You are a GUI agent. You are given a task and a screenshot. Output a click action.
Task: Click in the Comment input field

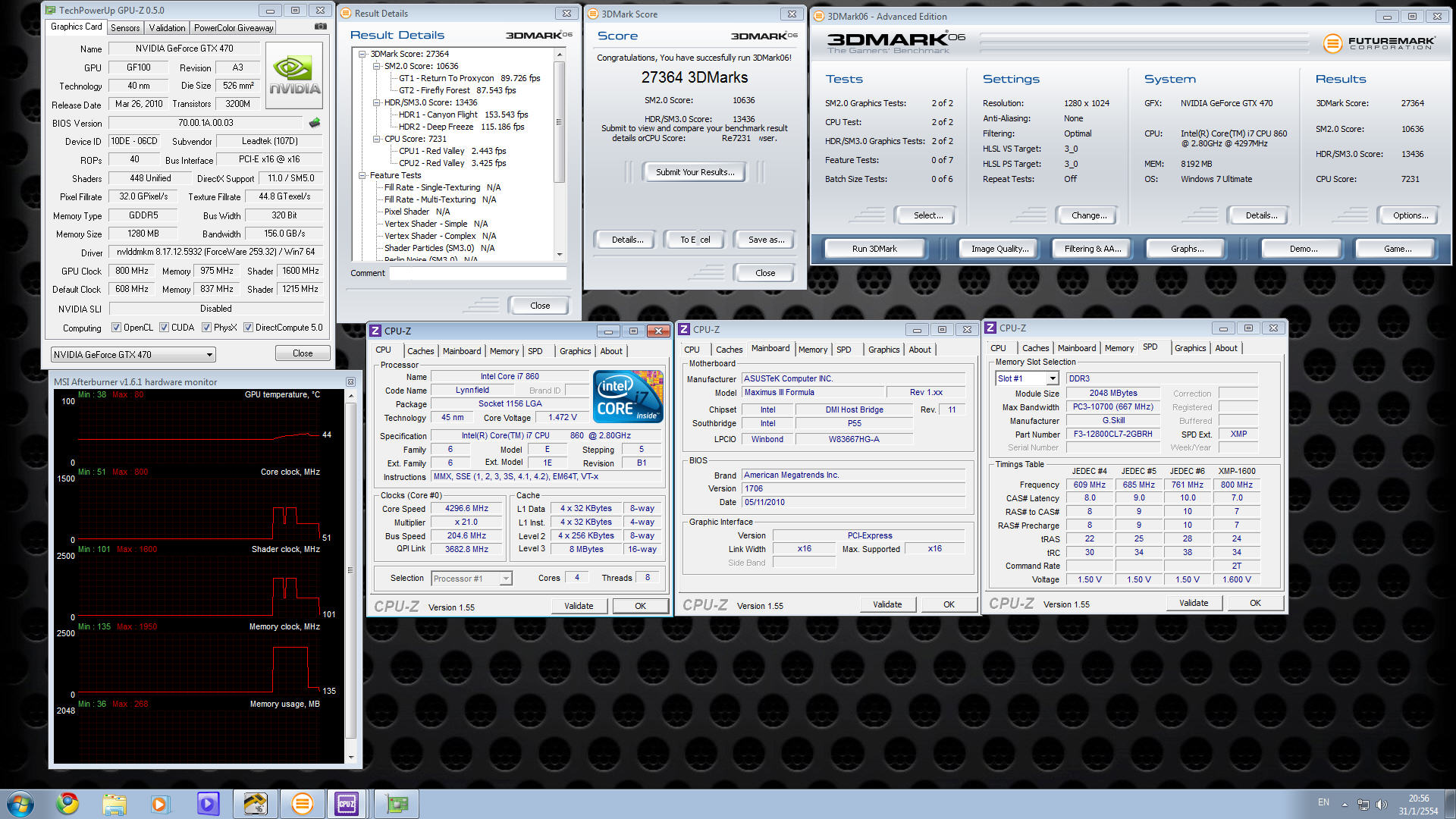point(478,273)
